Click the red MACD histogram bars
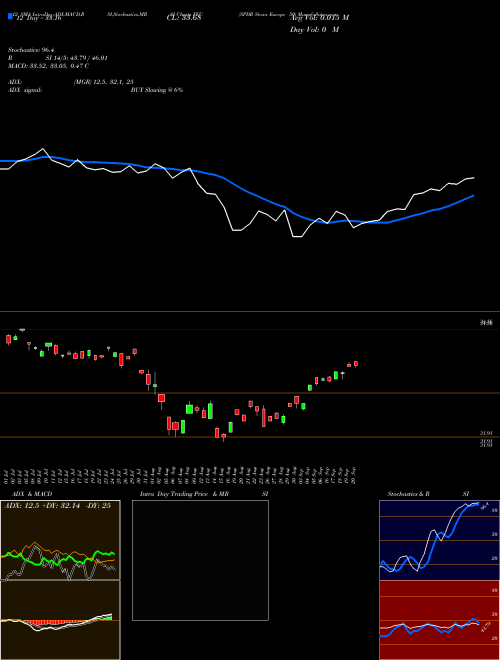500x660 pixels. point(56,622)
